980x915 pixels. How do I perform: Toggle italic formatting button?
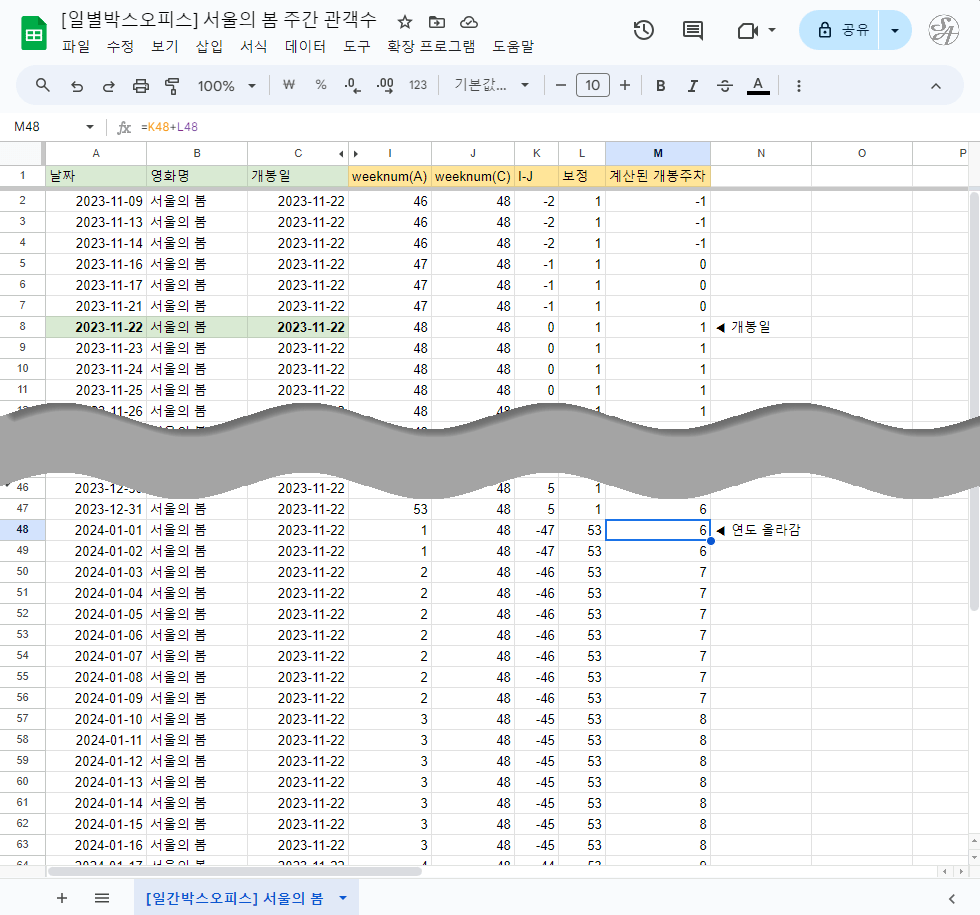point(692,86)
